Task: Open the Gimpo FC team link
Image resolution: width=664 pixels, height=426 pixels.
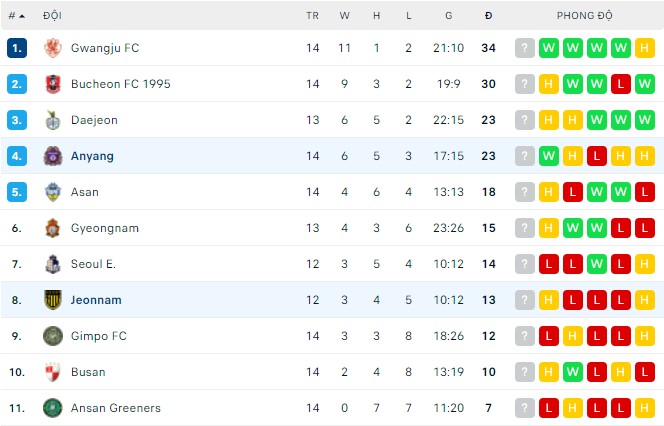Action: click(x=99, y=336)
